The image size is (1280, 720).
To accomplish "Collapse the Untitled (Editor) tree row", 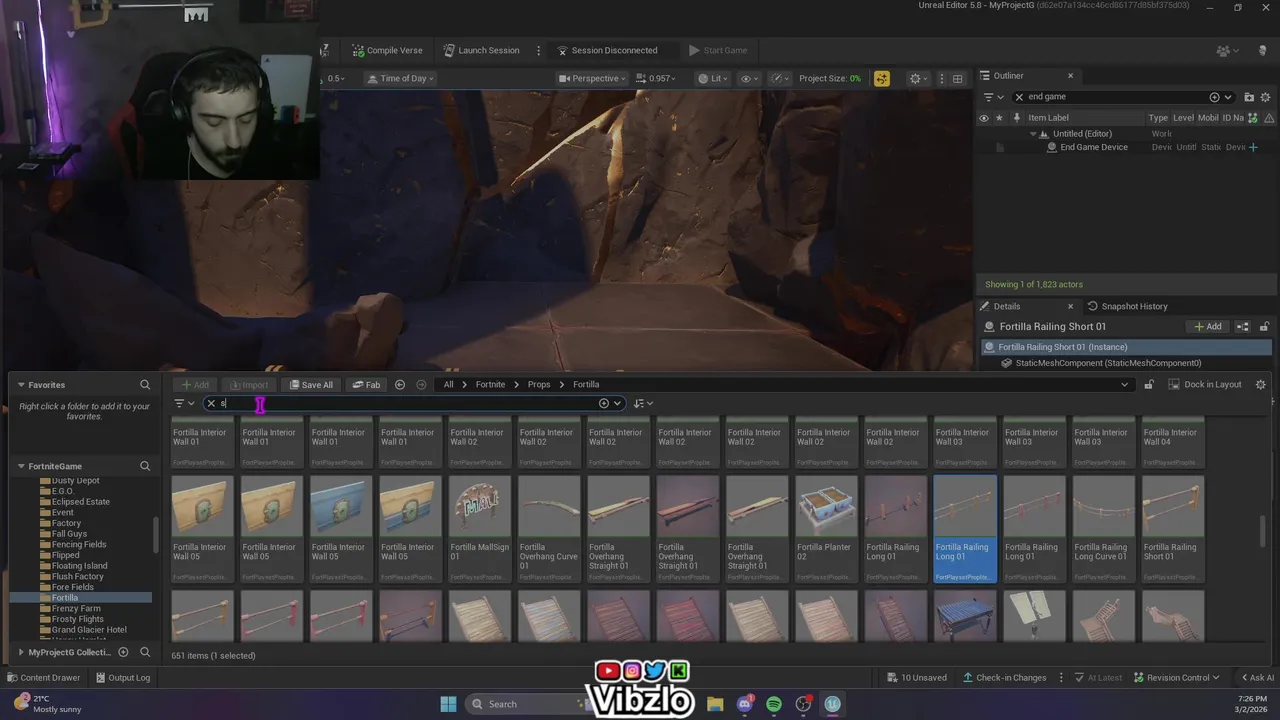I will point(1034,133).
